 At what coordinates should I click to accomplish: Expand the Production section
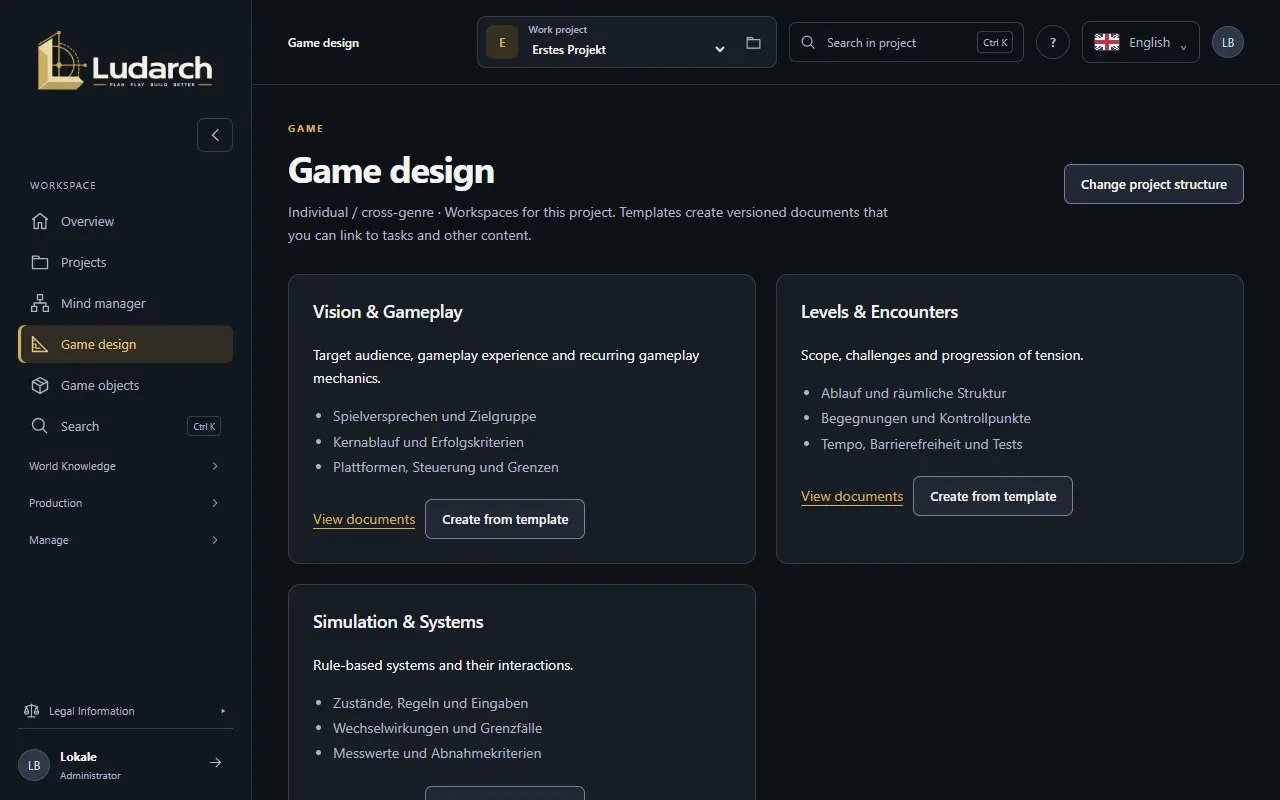click(125, 503)
